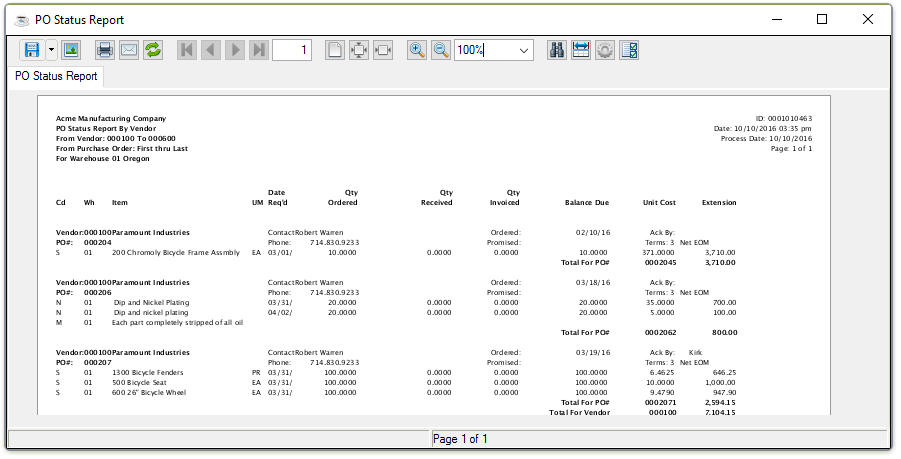Click the column width adjust icon

pyautogui.click(x=580, y=50)
